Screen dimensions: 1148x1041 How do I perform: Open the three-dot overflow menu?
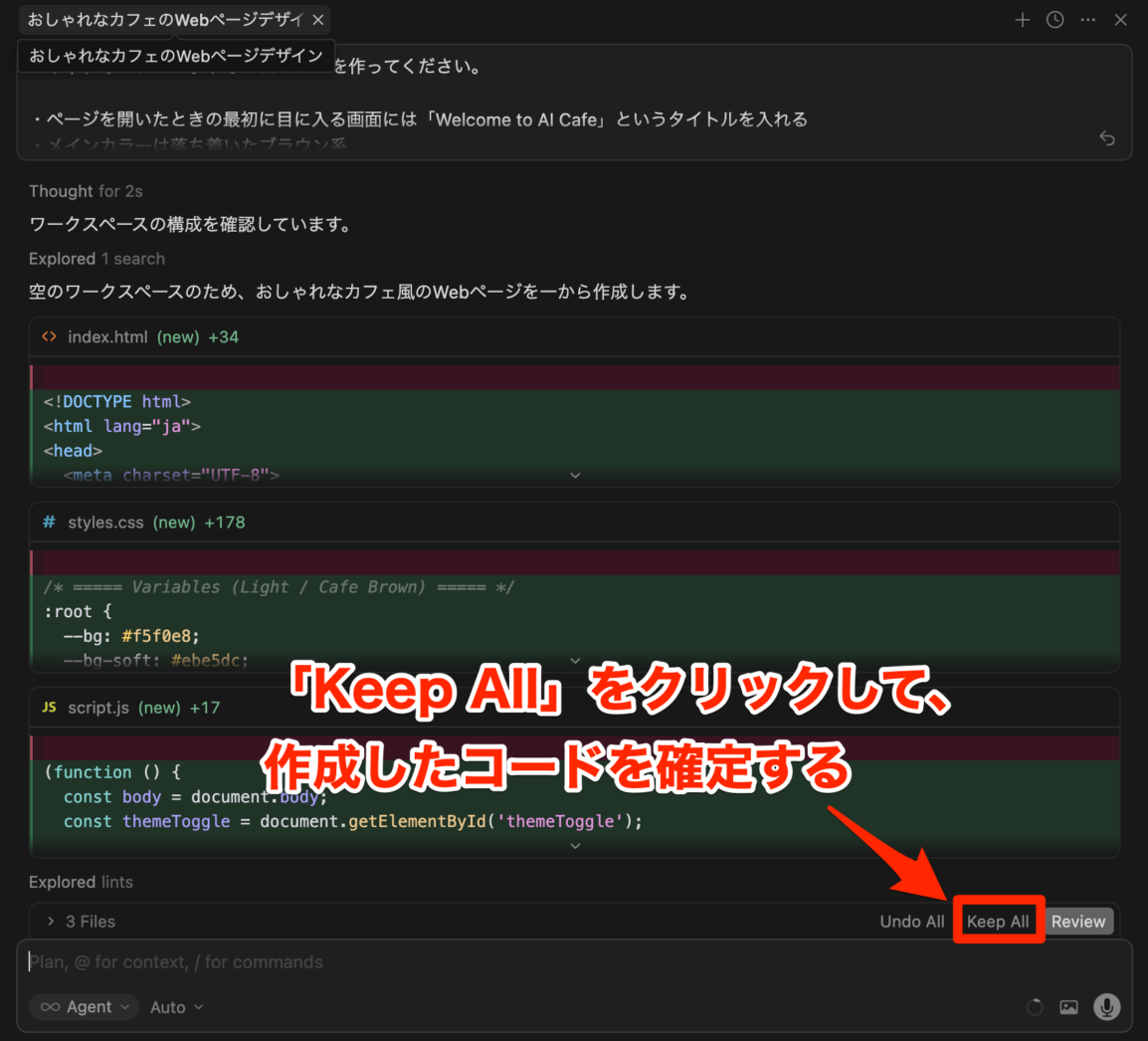click(1087, 19)
